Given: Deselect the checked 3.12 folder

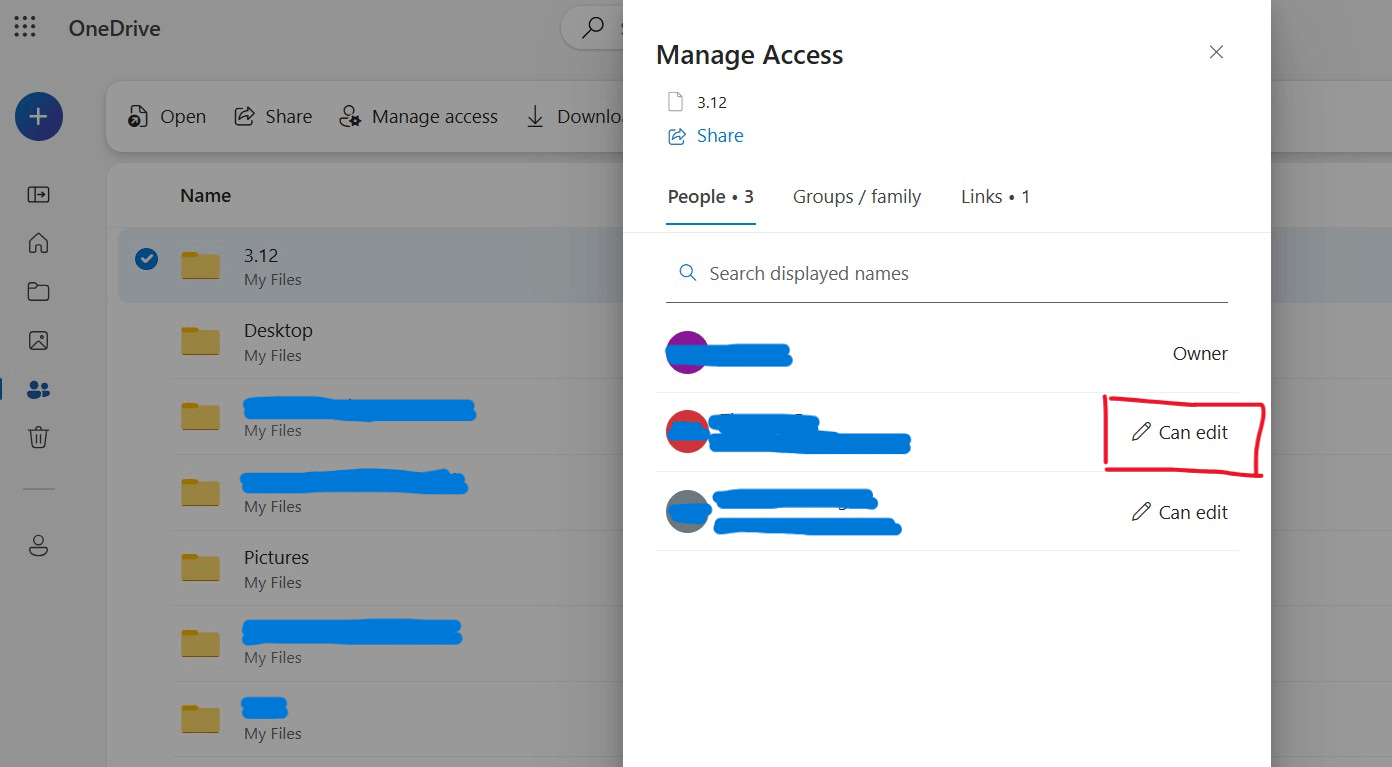Looking at the screenshot, I should (146, 258).
